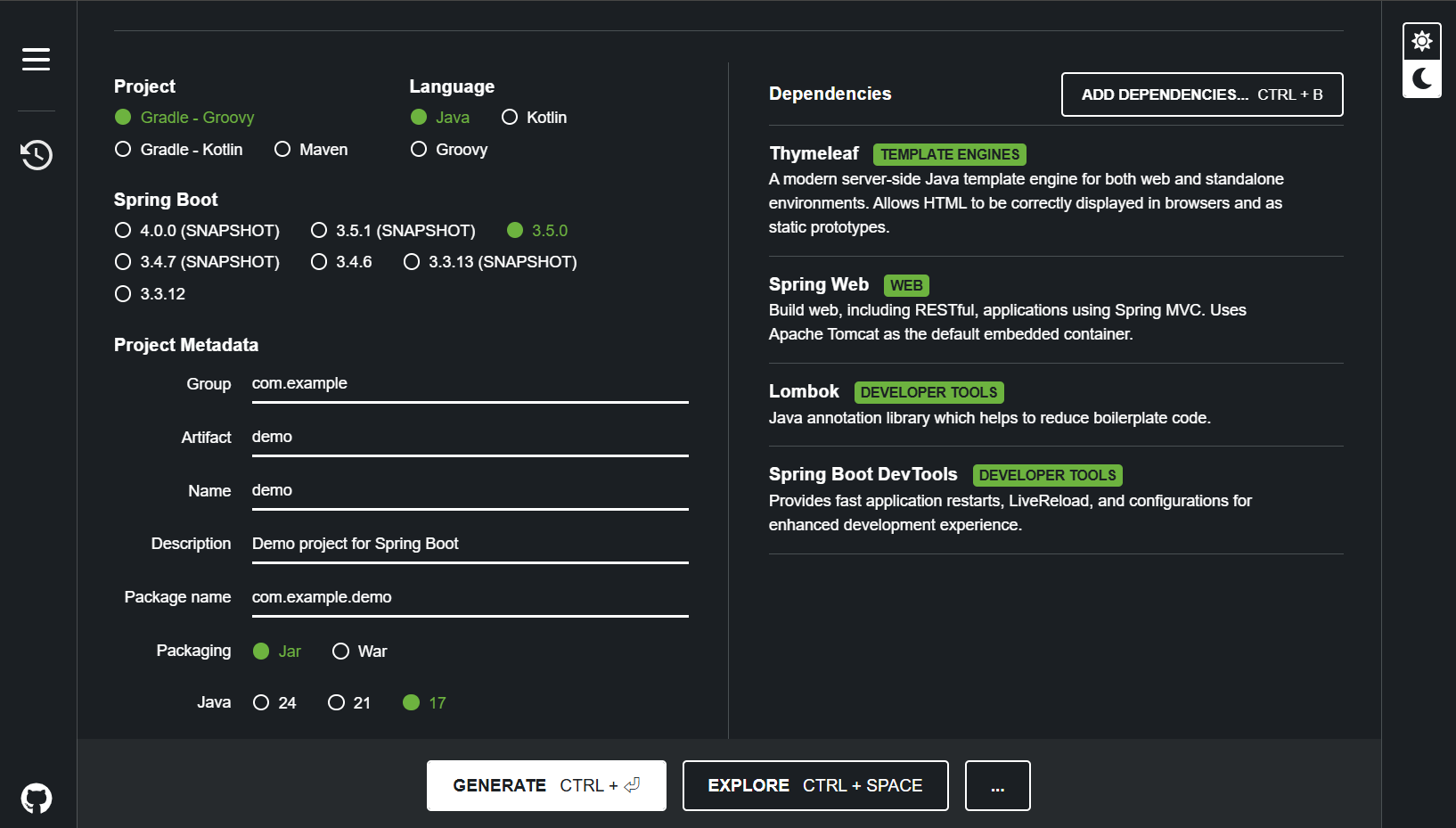This screenshot has width=1456, height=828.
Task: Select Spring Boot 3.5.1 (SNAPSHOT)
Action: pos(393,231)
